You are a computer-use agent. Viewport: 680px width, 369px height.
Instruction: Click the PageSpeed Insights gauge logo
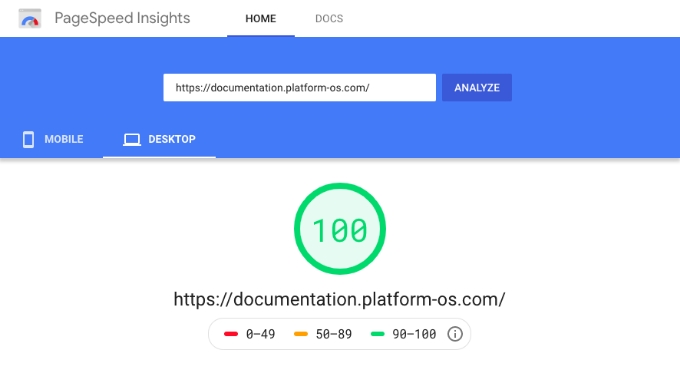[x=30, y=18]
